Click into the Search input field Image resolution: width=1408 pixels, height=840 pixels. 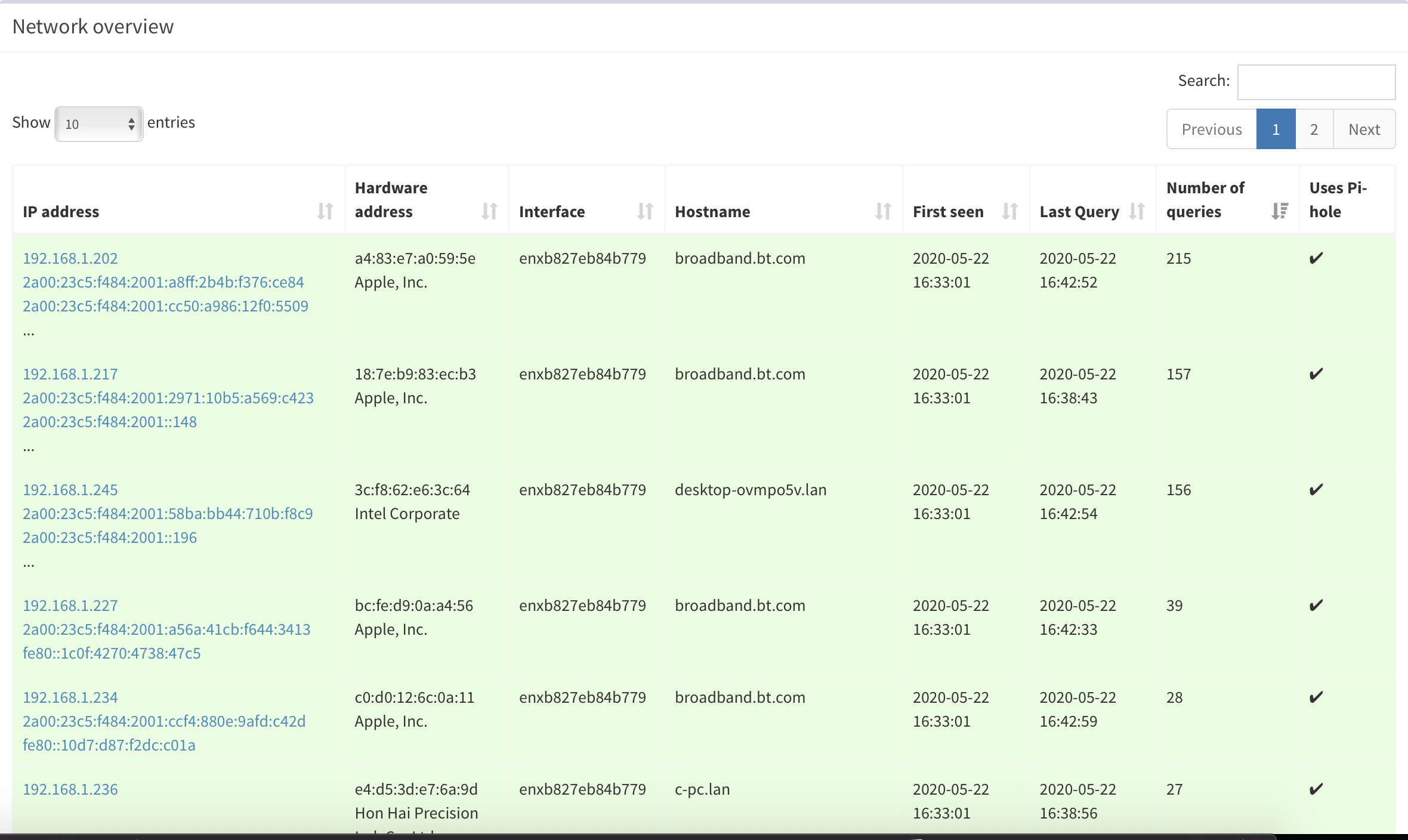coord(1316,82)
